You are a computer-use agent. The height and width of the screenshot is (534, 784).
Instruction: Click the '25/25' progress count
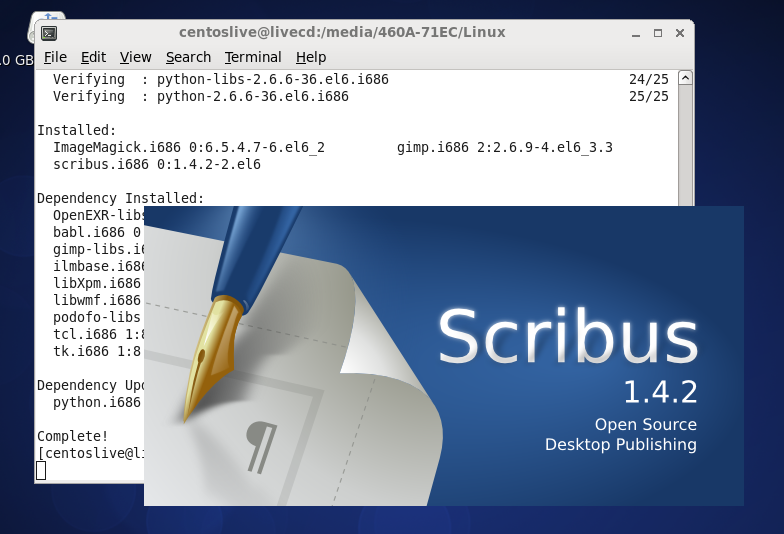649,96
